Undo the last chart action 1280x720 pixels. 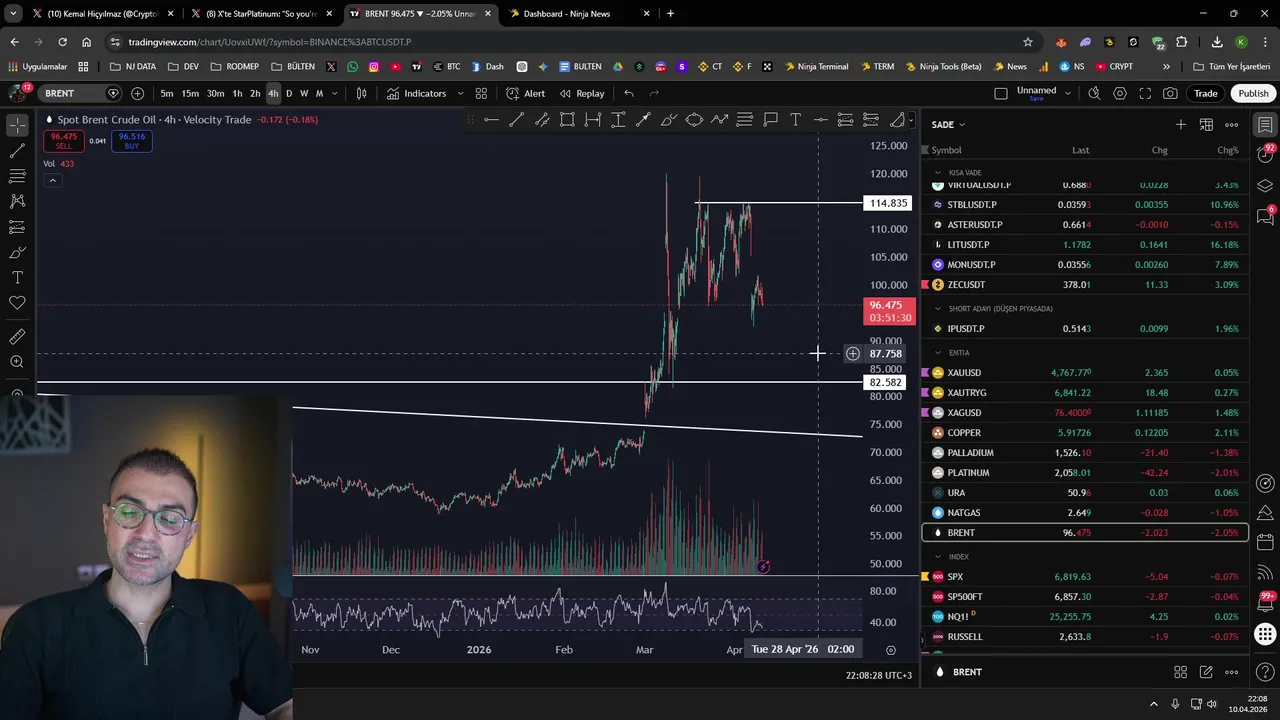[x=629, y=93]
